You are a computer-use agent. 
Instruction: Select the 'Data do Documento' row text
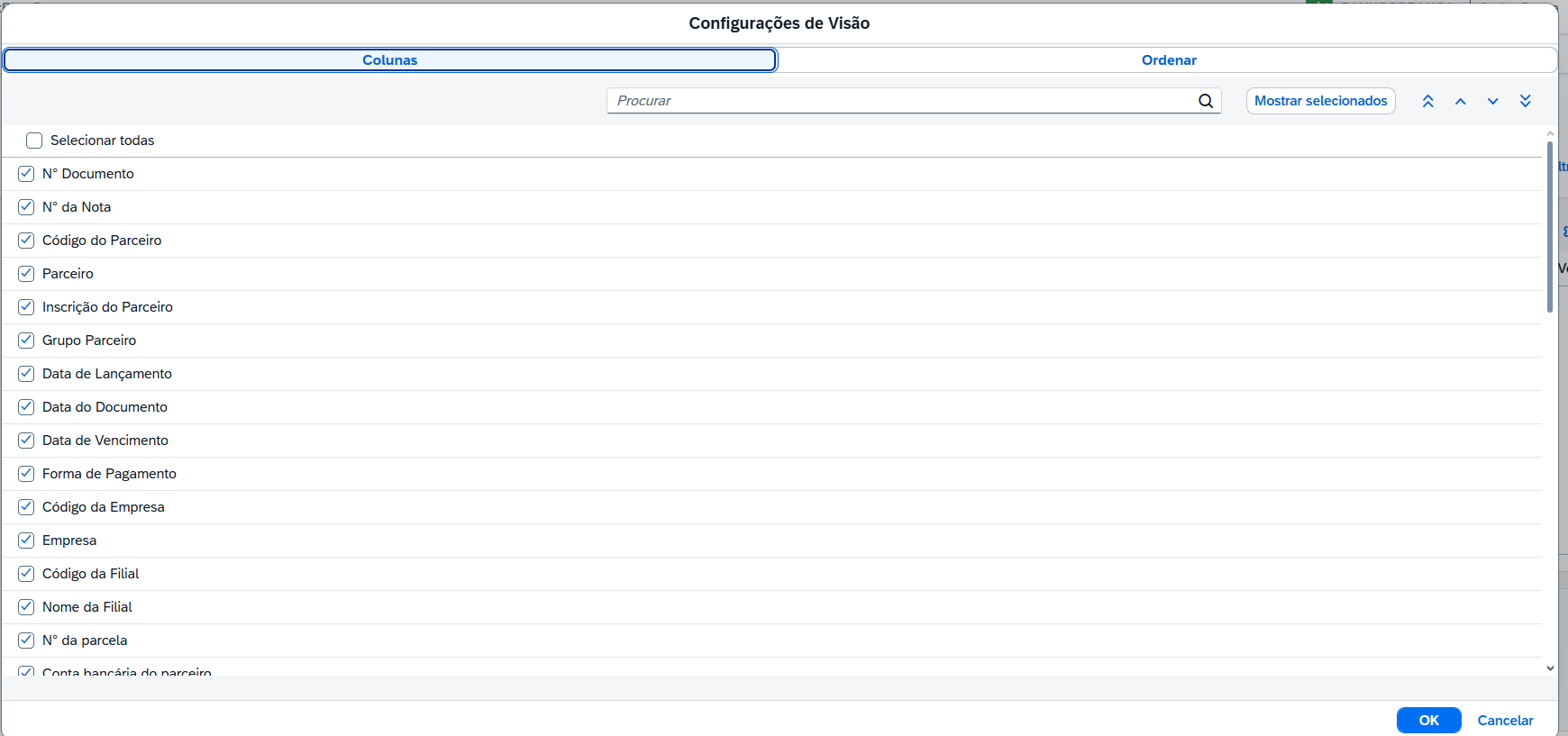[x=105, y=407]
